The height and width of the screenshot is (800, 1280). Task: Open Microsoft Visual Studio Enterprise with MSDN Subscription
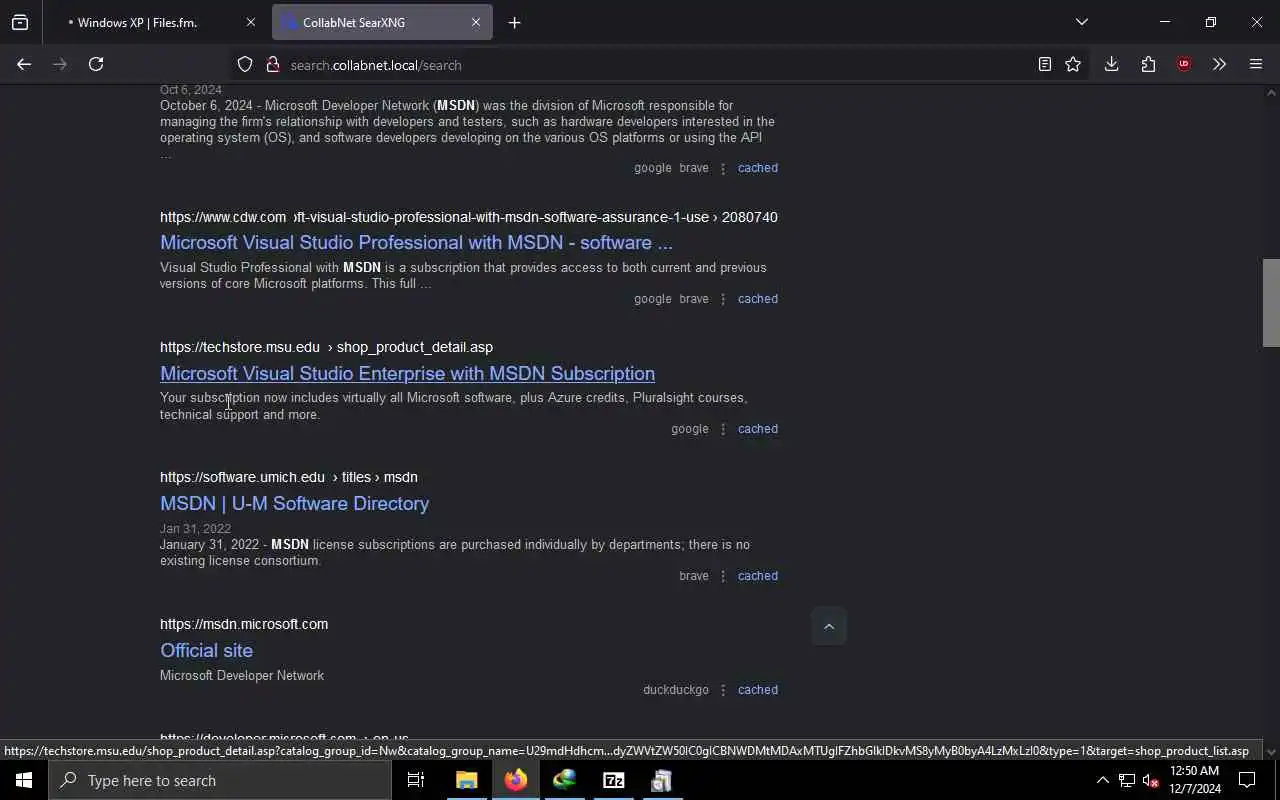[407, 373]
